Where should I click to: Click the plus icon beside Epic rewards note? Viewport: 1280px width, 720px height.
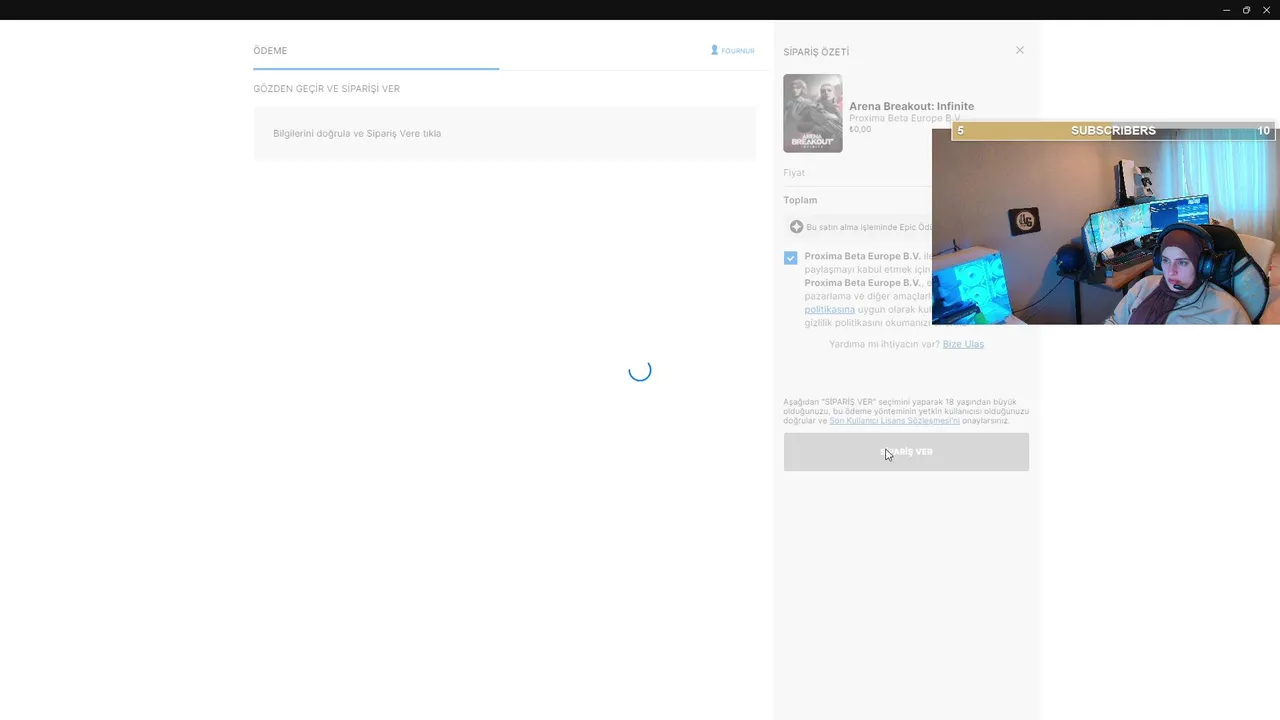point(796,227)
